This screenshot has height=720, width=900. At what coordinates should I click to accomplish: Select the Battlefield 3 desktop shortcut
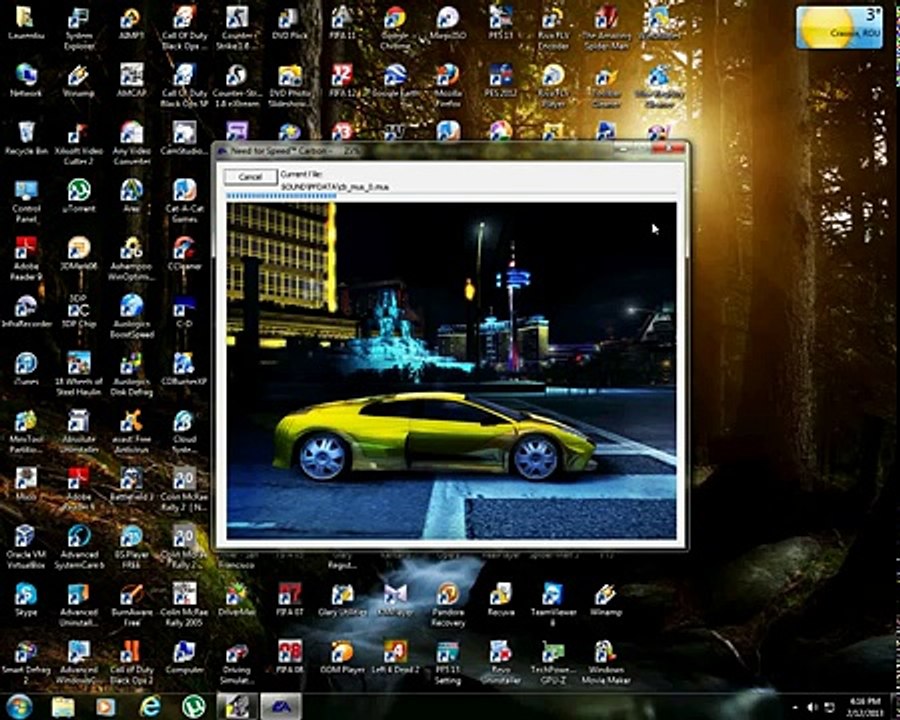131,485
